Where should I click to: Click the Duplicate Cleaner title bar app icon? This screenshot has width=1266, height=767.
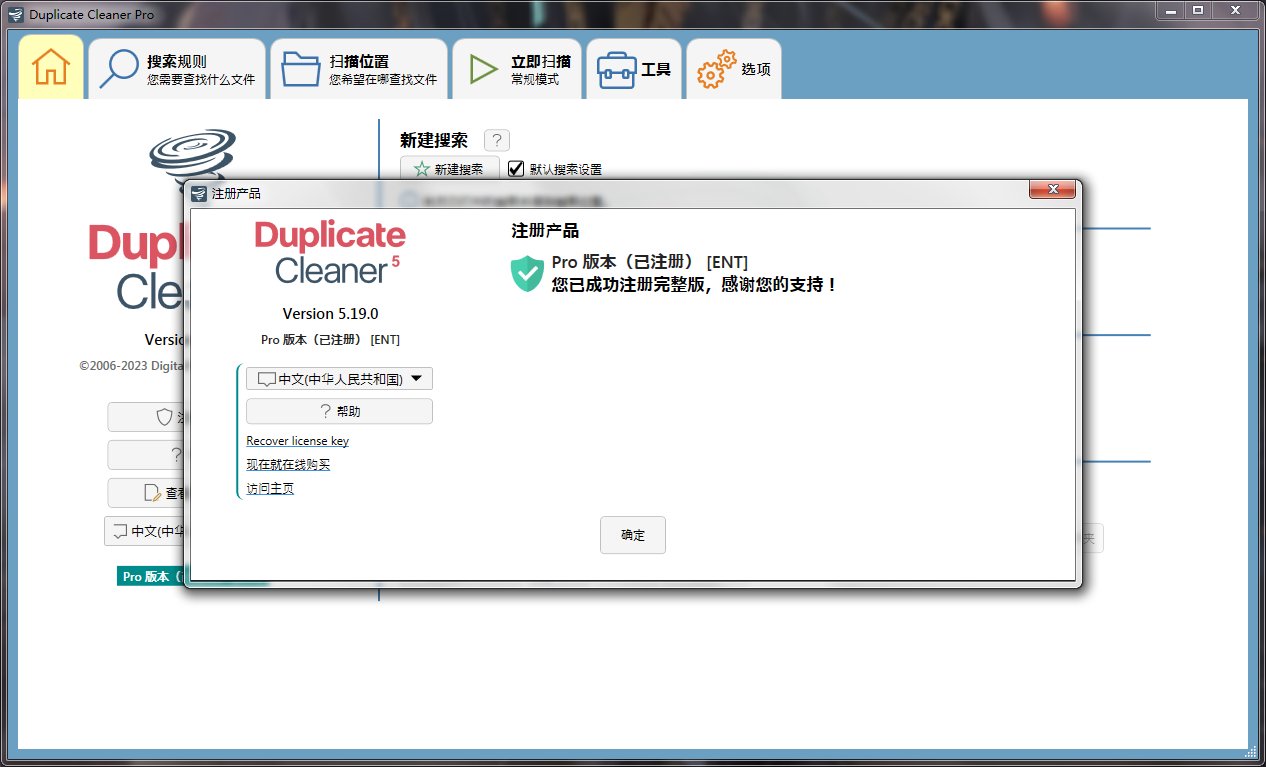13,14
